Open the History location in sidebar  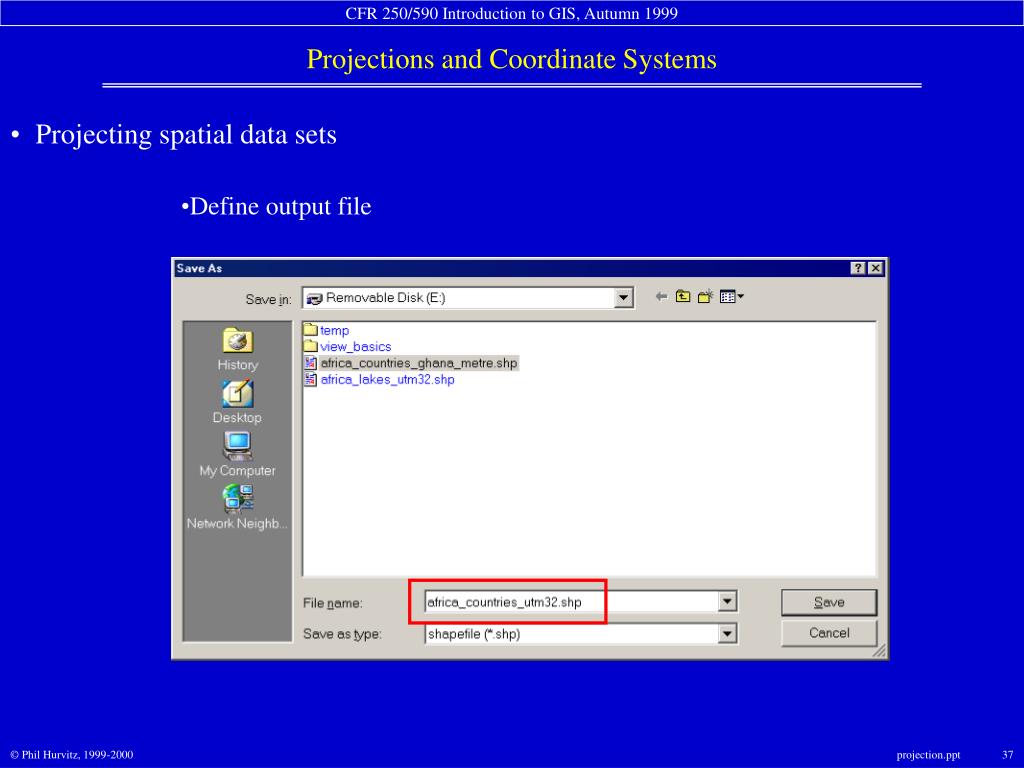click(x=238, y=349)
